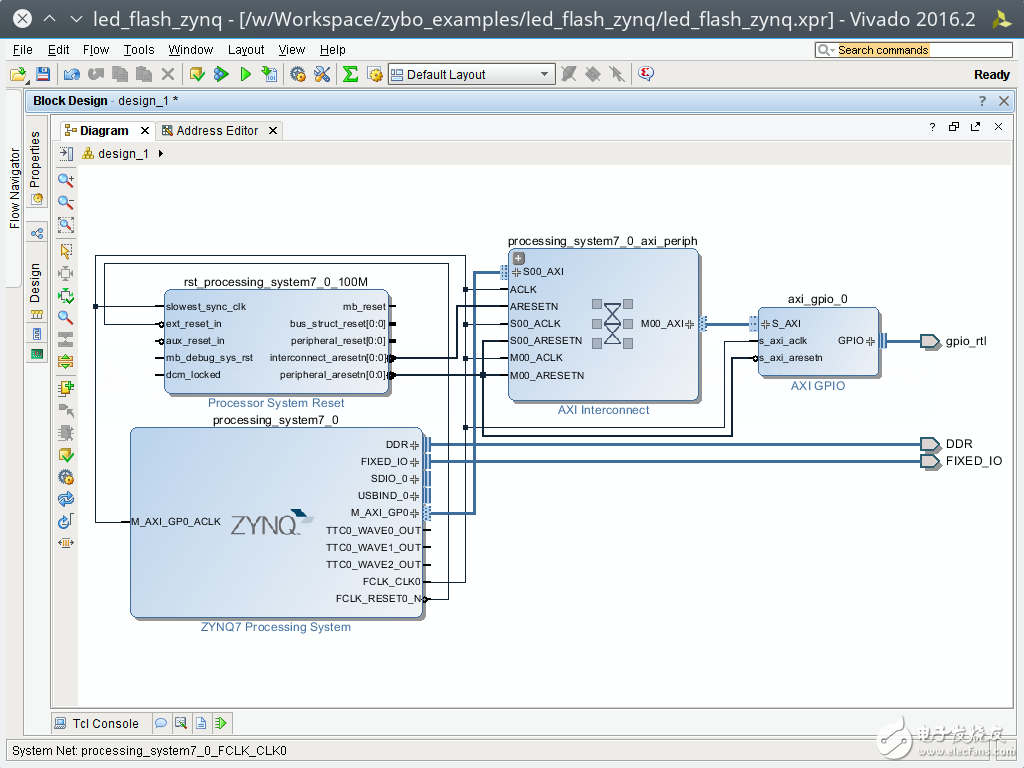Open the Tools menu
Screen dimensions: 1024x768
coord(139,49)
